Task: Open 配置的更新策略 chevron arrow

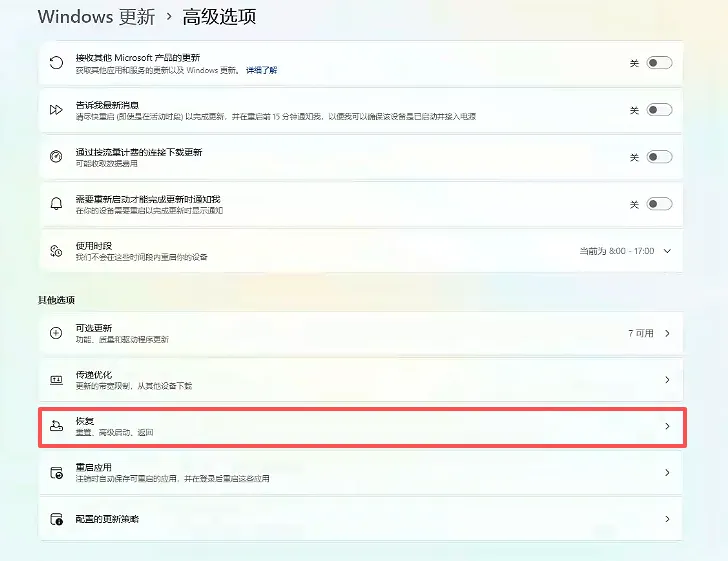Action: coord(667,519)
